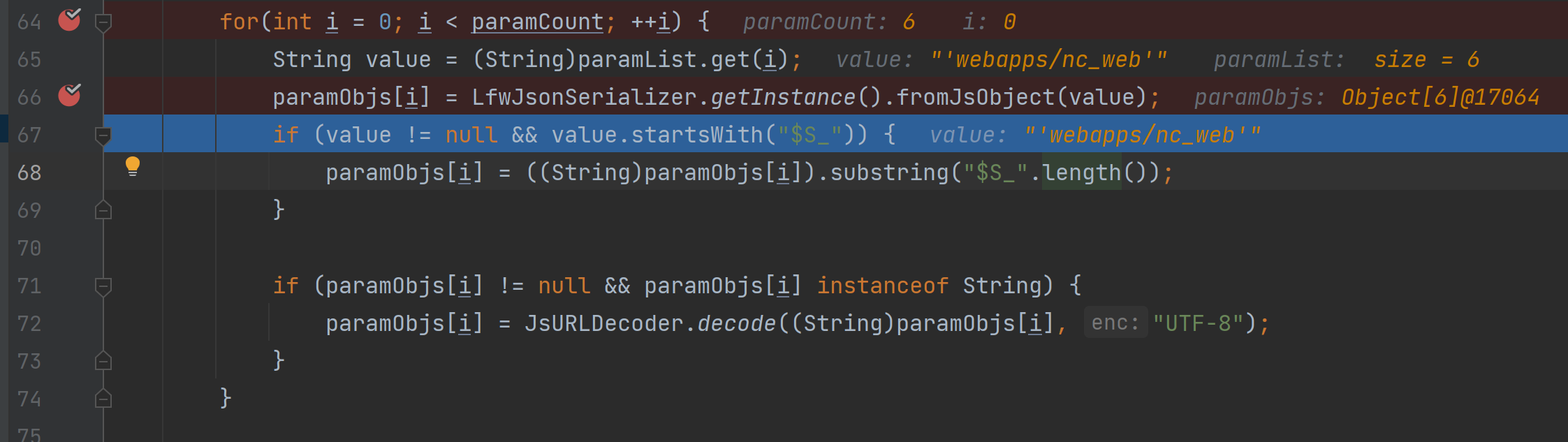Click the inline paramObjs Object[6]@17064 debug value
The height and width of the screenshot is (442, 1568).
pyautogui.click(x=1439, y=97)
